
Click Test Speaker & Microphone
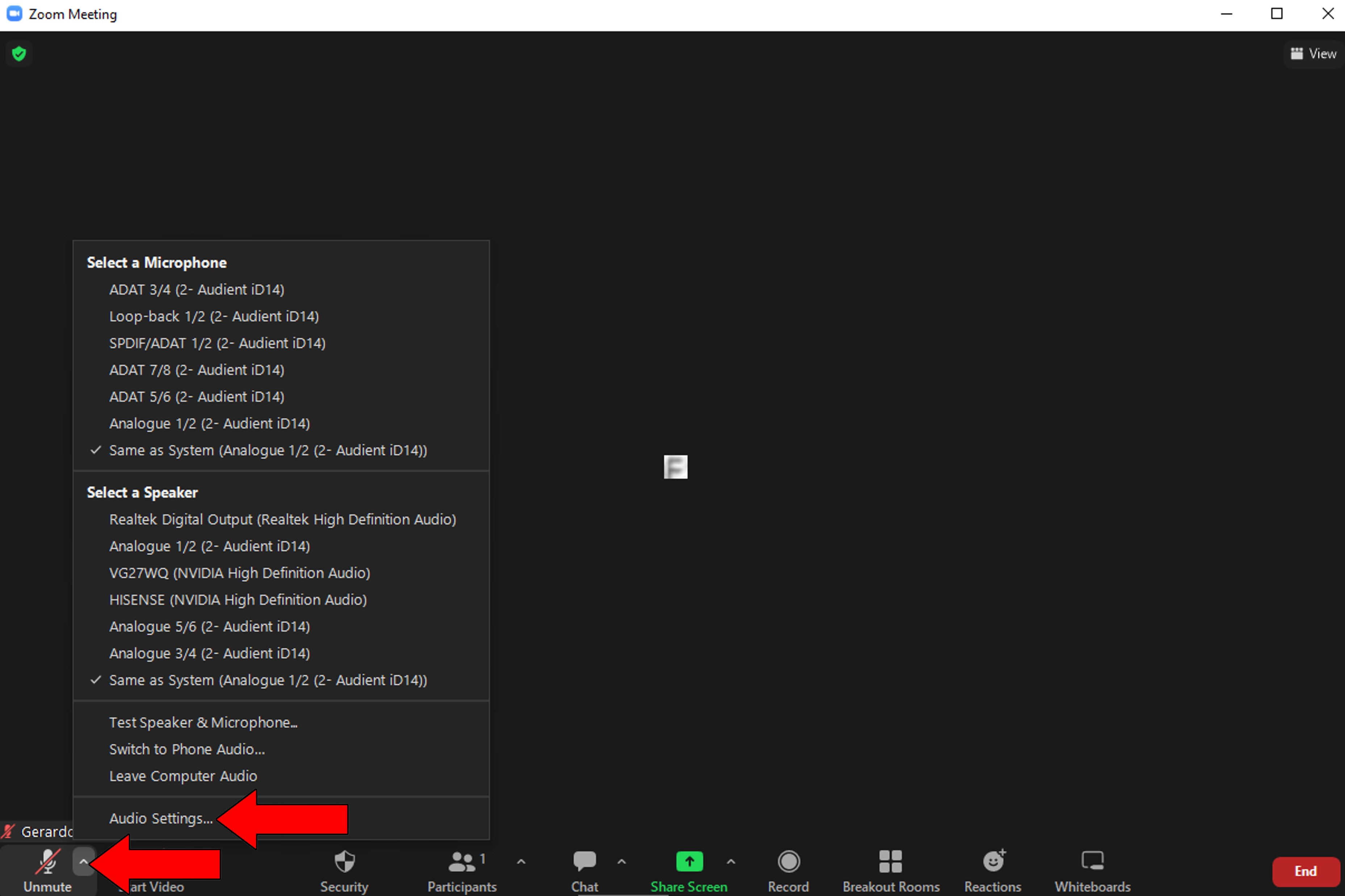click(203, 722)
